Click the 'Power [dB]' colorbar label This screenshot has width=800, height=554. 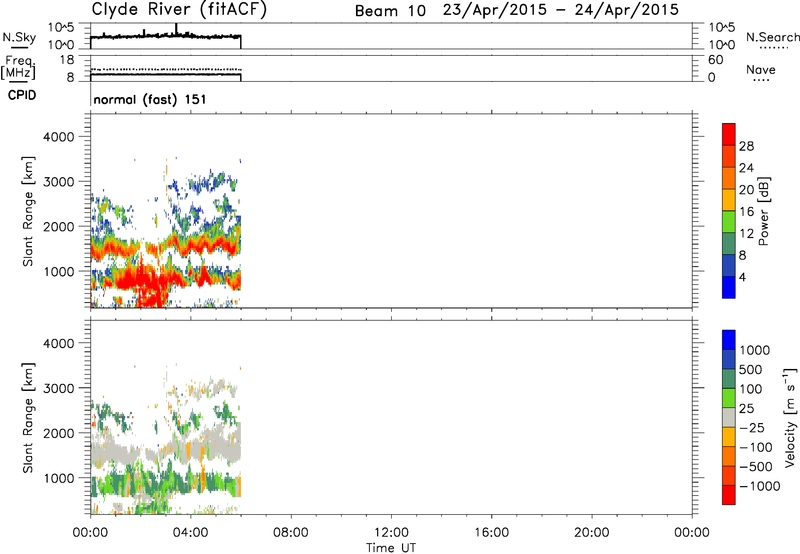pos(764,211)
